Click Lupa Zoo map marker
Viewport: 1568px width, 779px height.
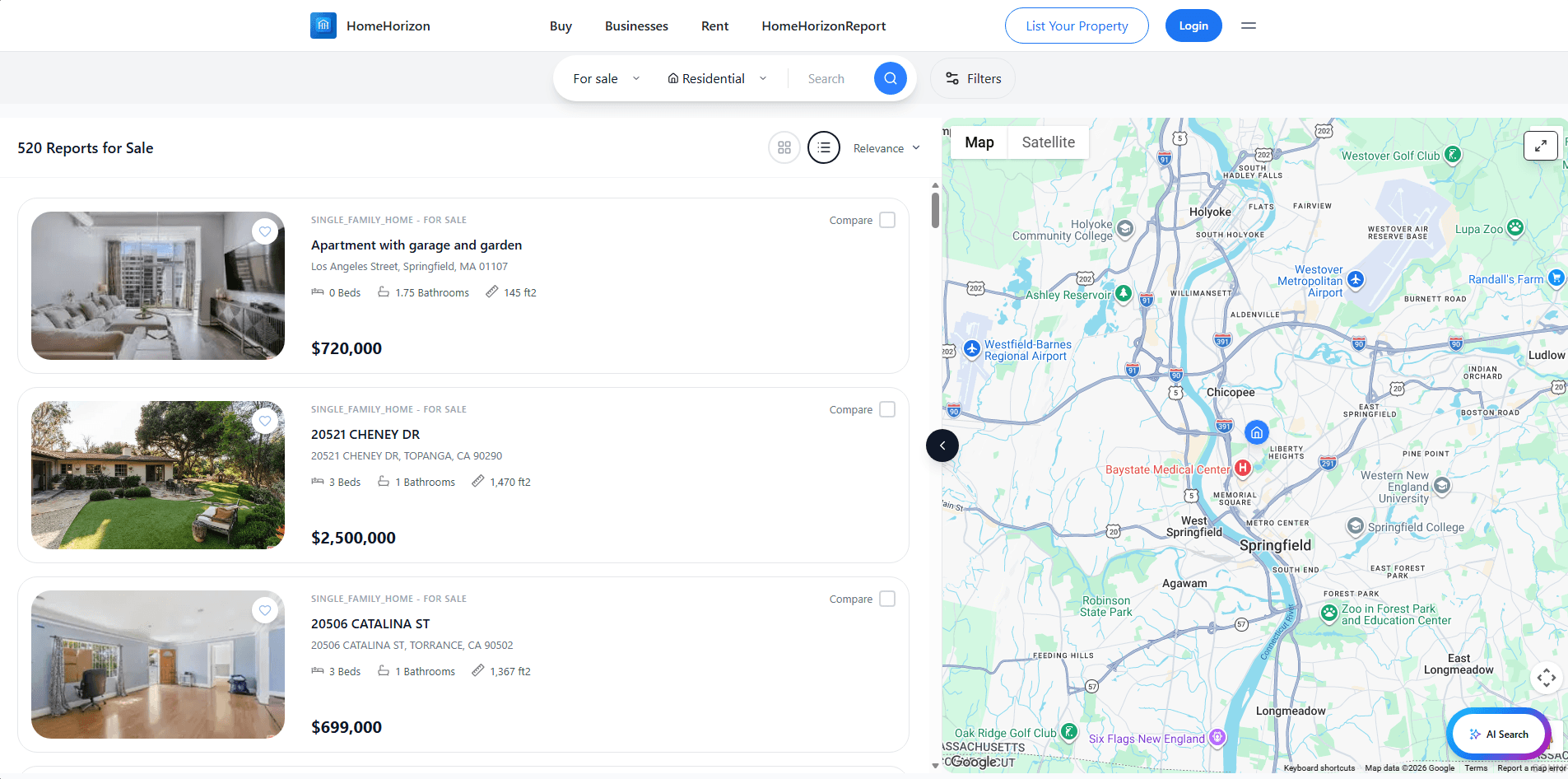click(1515, 228)
